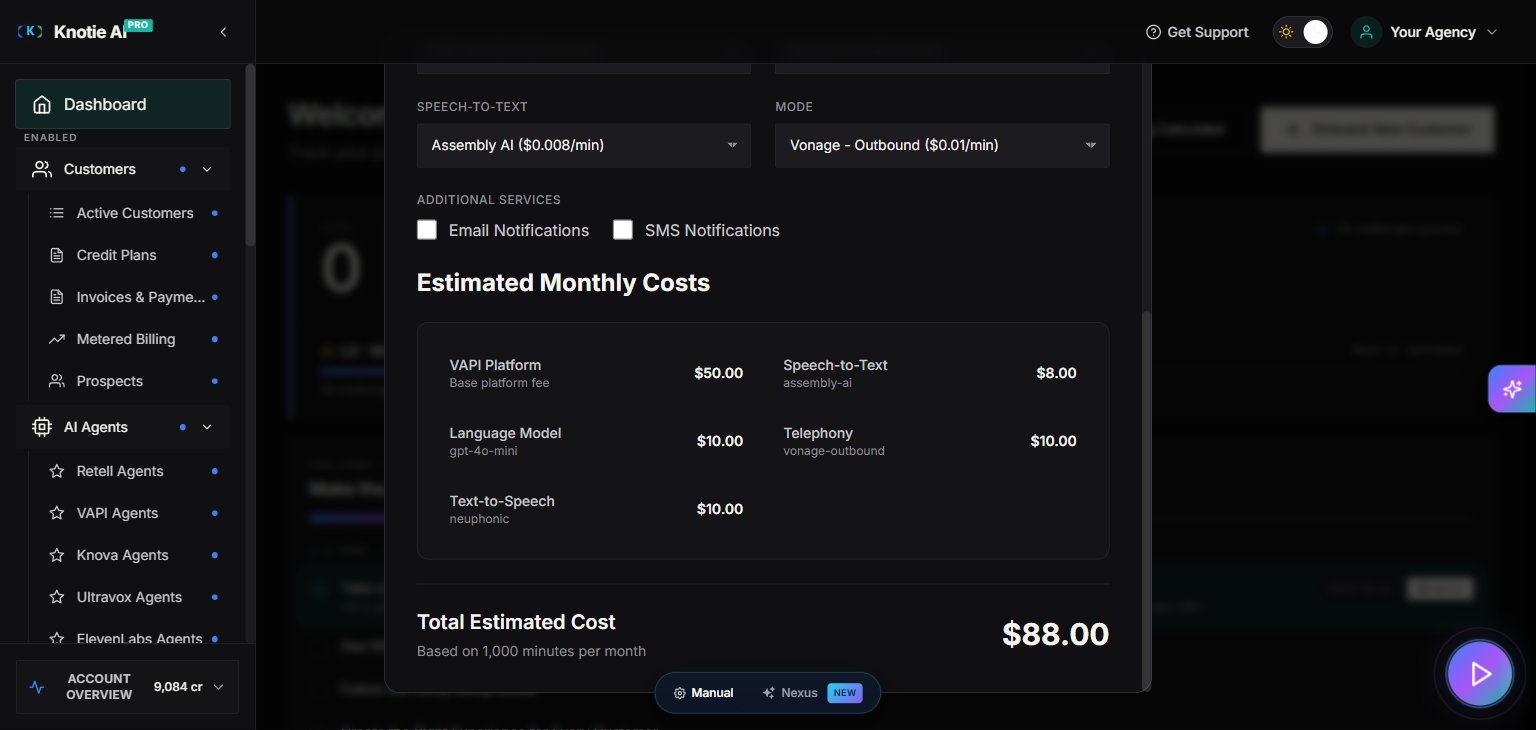The width and height of the screenshot is (1536, 730).
Task: Open the Mode Vonage - Outbound dropdown
Action: pos(942,145)
